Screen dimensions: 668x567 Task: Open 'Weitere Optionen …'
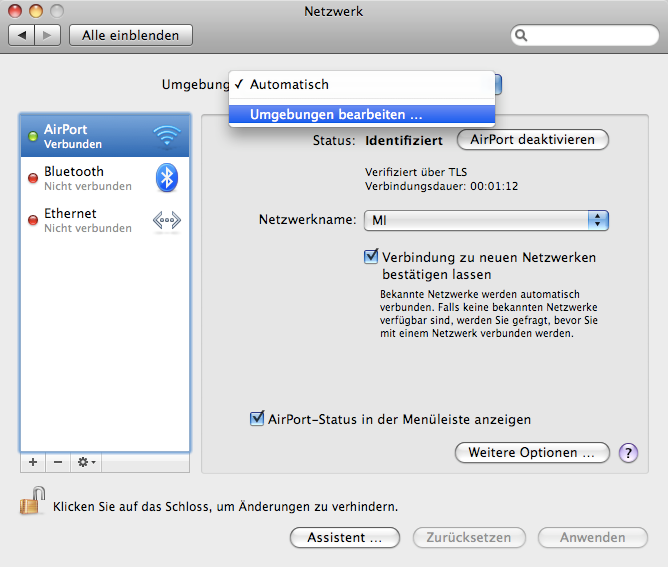coord(532,452)
